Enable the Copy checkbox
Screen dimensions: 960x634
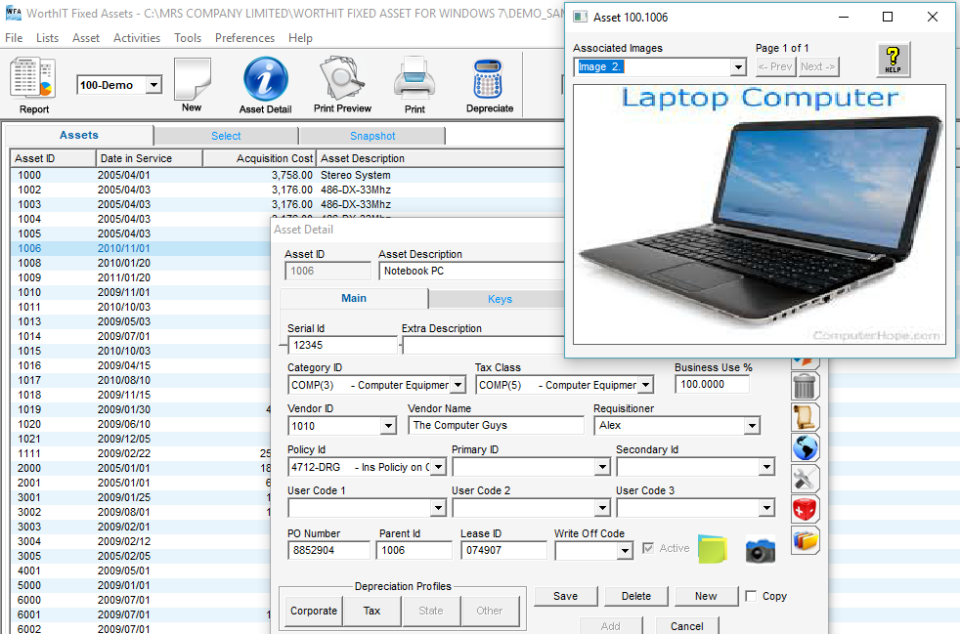point(753,595)
